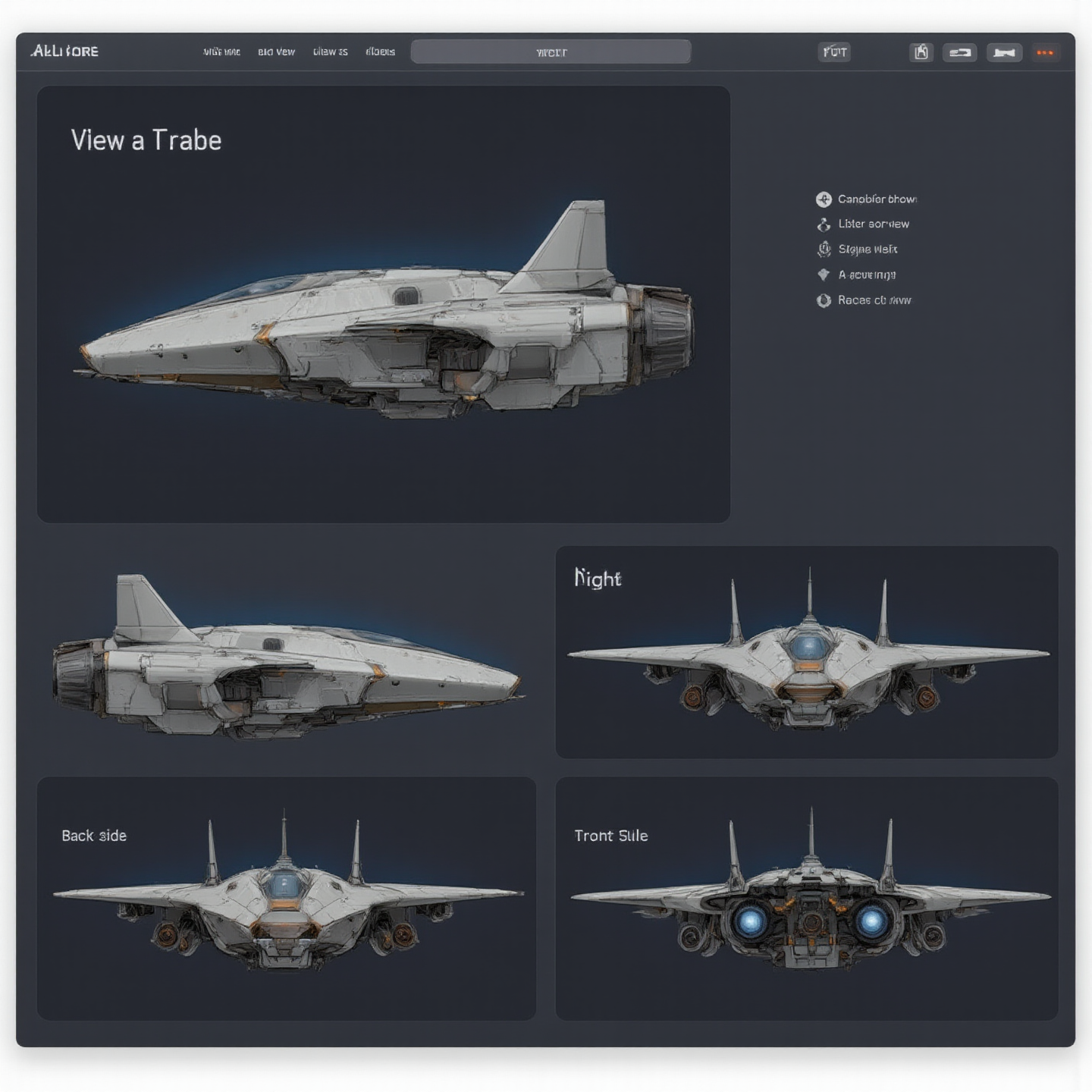The image size is (1092, 1092).
Task: Open the menu item just before 'bid vew'
Action: (221, 52)
